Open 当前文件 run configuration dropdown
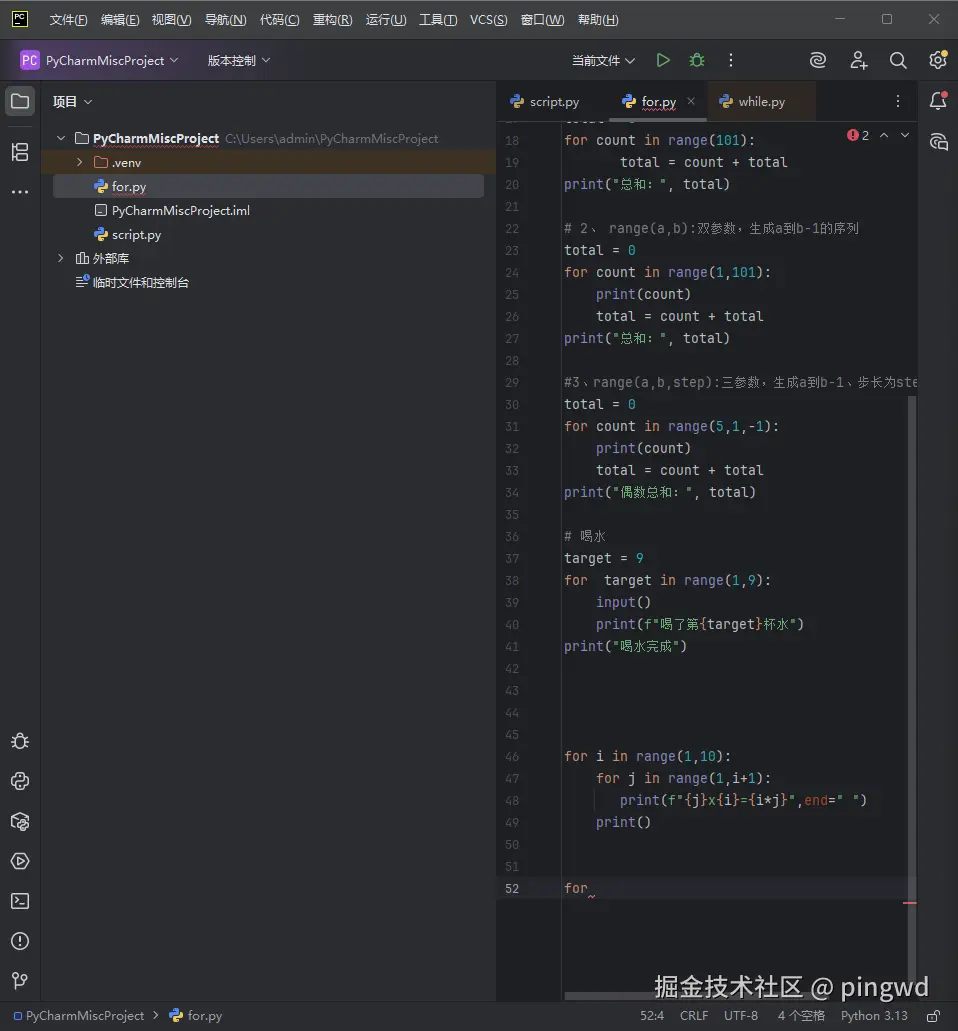Screen dimensions: 958x1031 pos(603,60)
